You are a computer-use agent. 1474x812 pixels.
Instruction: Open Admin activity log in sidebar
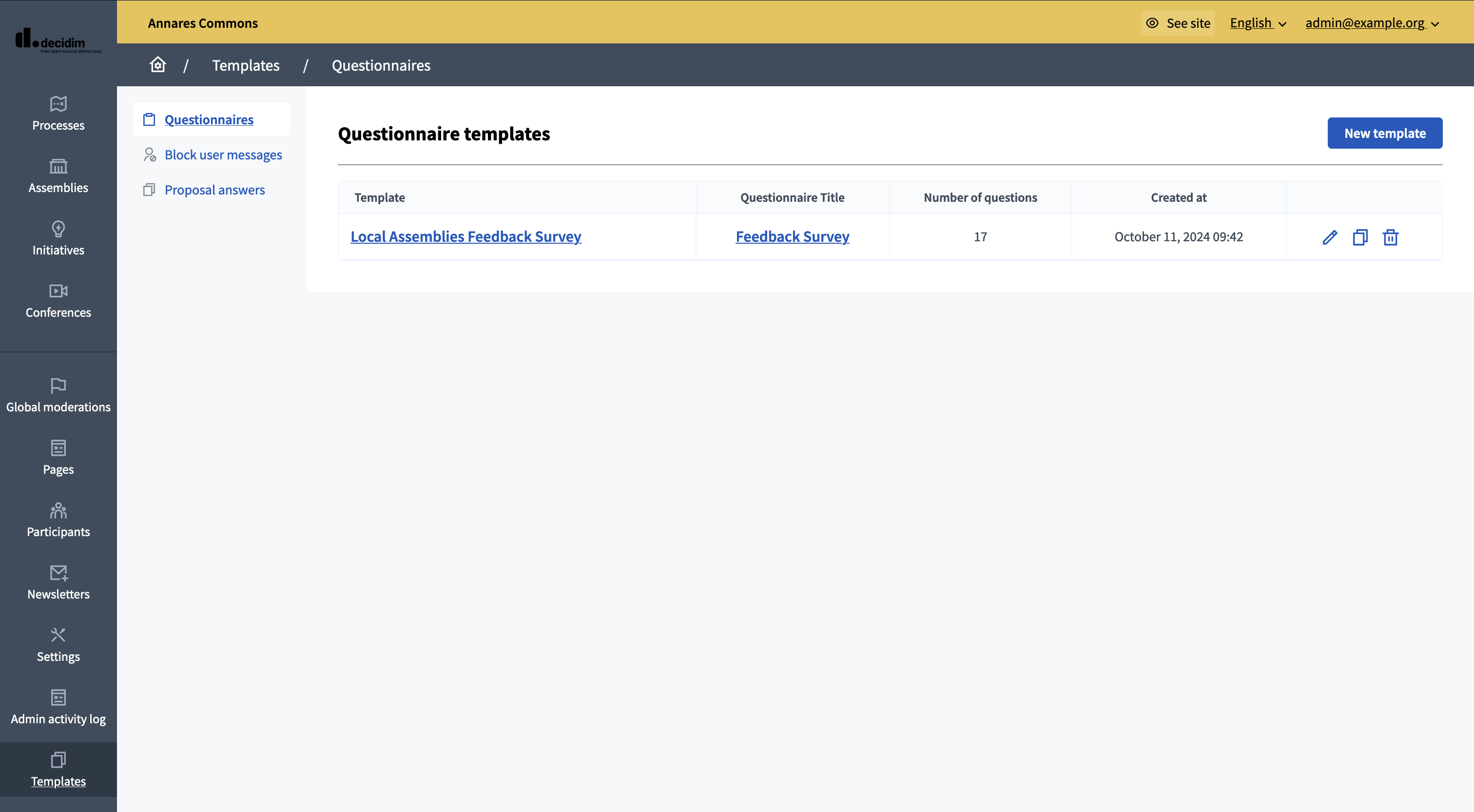(58, 706)
